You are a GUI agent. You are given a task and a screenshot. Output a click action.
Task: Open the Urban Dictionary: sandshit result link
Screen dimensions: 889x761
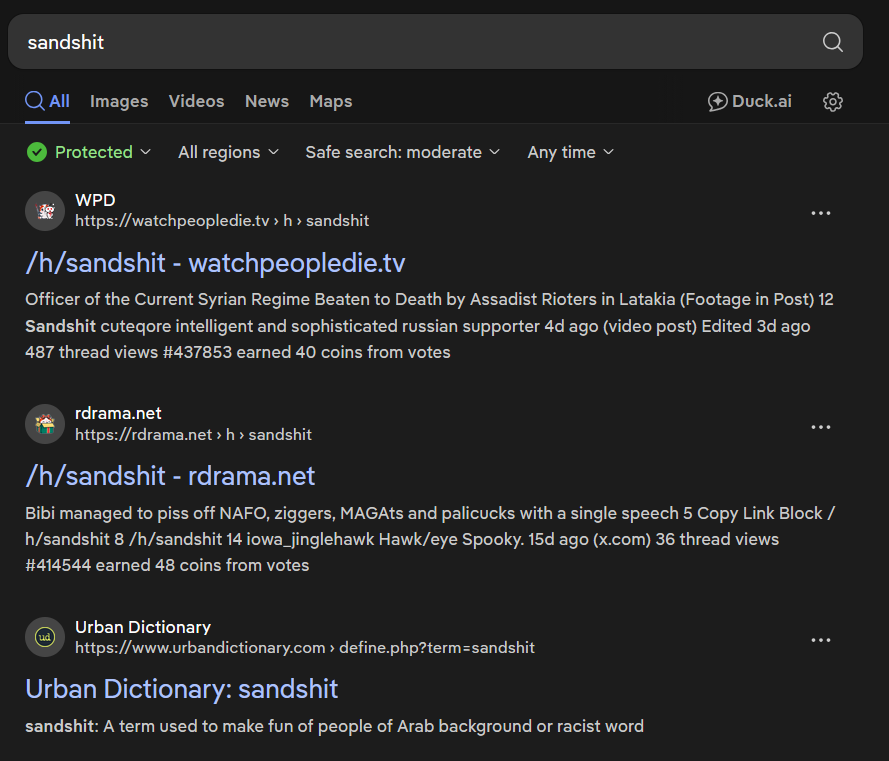[x=182, y=689]
